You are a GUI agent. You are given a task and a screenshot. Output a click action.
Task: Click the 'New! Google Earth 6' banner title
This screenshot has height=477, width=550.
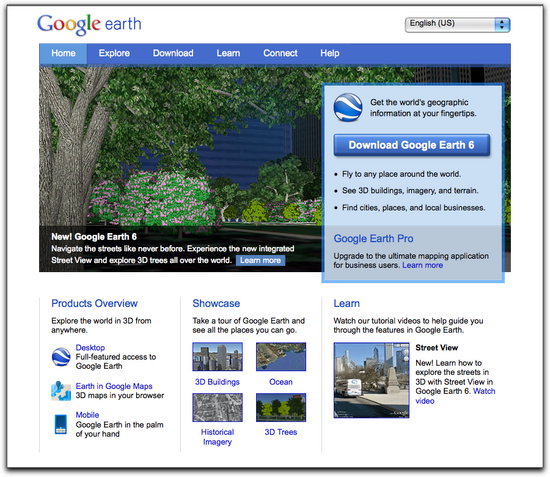click(x=94, y=237)
